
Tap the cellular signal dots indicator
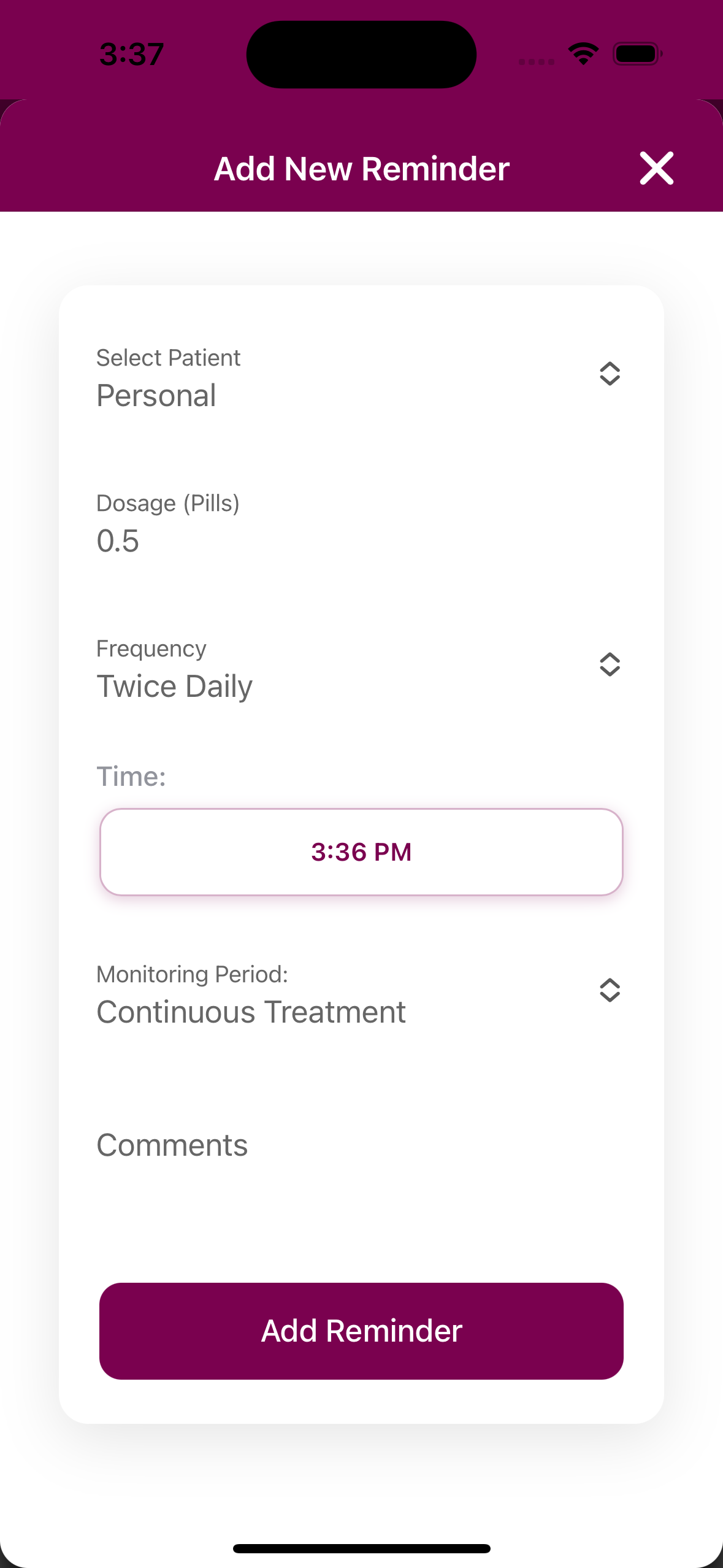537,61
